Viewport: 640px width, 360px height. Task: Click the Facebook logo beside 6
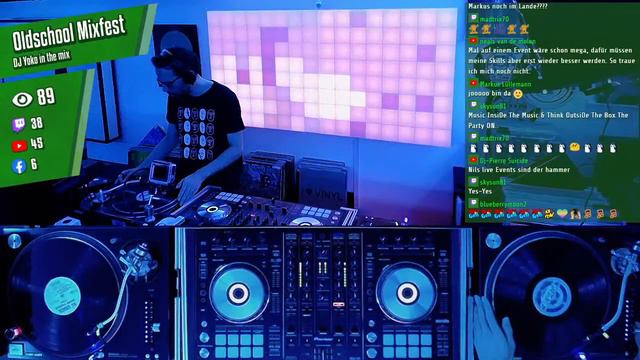(19, 166)
